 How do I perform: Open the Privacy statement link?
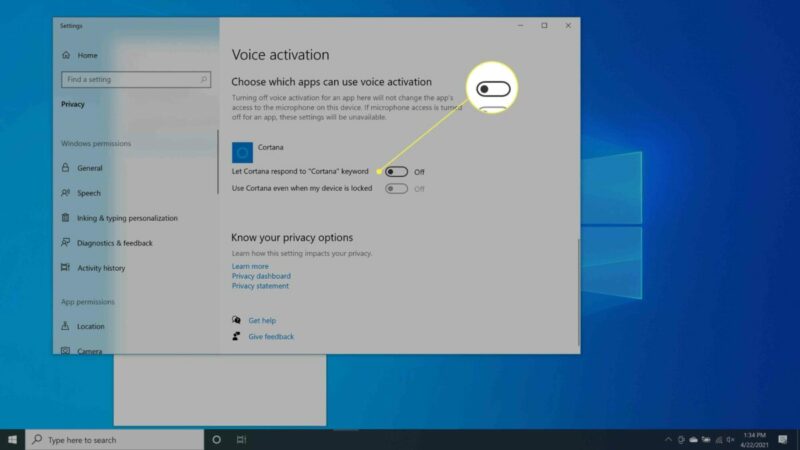point(260,286)
